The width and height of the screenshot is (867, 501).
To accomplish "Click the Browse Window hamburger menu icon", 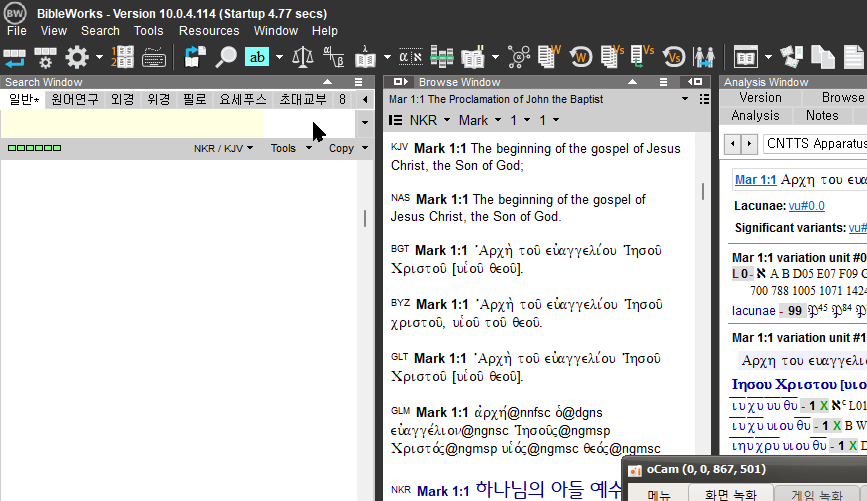I will pos(664,82).
